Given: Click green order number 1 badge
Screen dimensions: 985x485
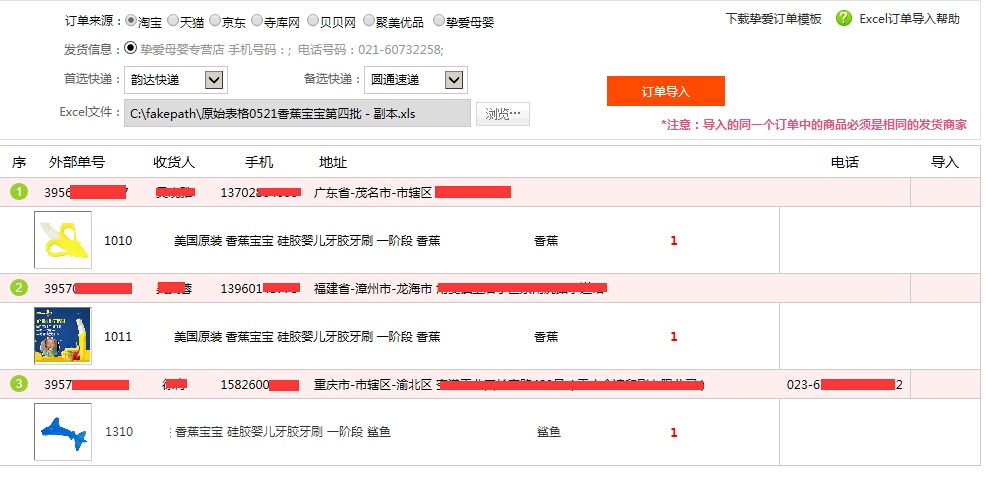Looking at the screenshot, I should [19, 192].
